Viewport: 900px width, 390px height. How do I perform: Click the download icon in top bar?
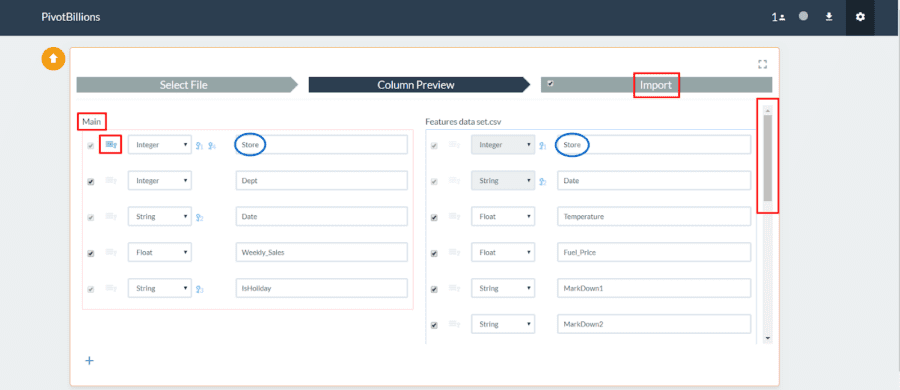(x=829, y=17)
